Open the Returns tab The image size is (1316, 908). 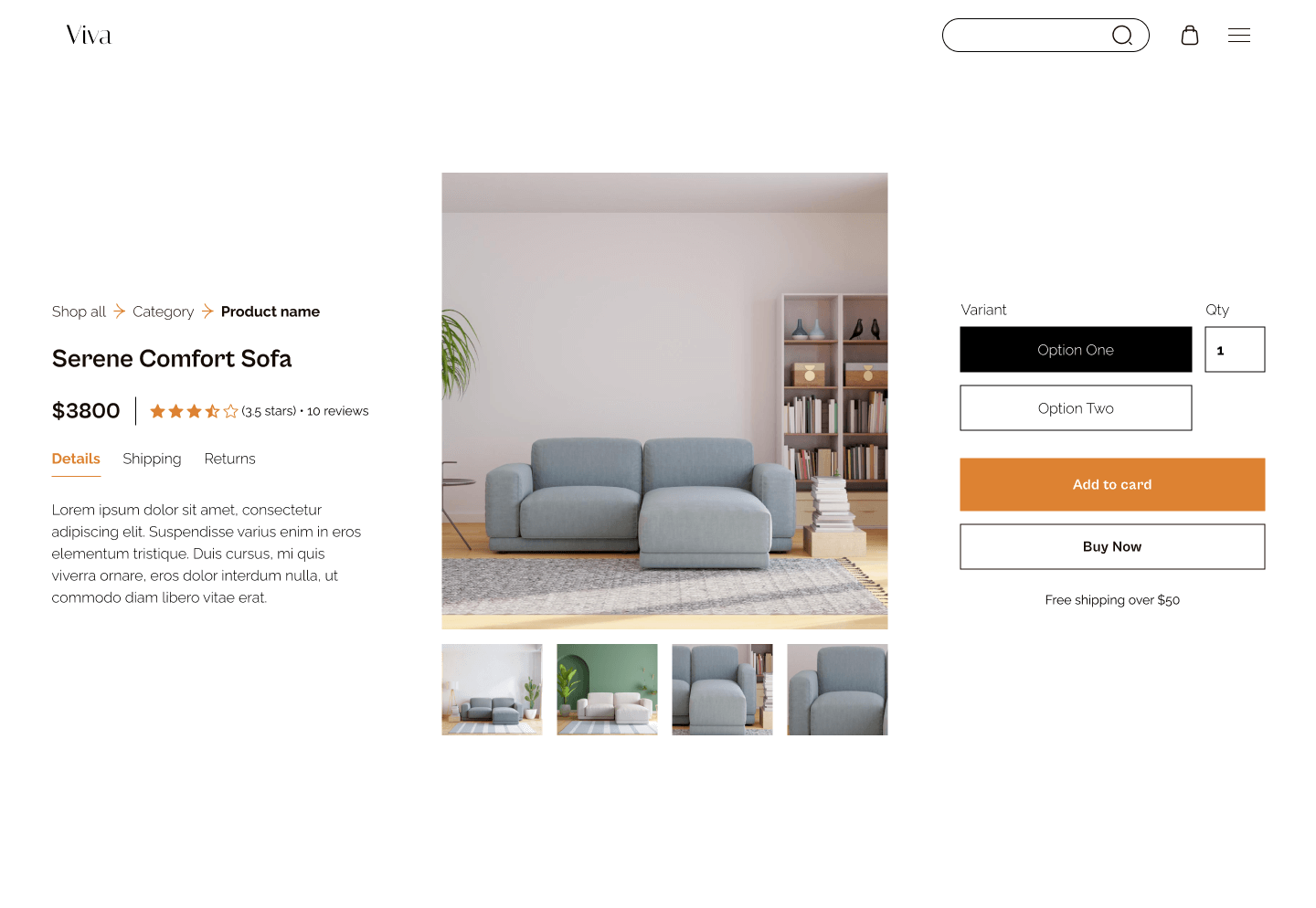229,459
